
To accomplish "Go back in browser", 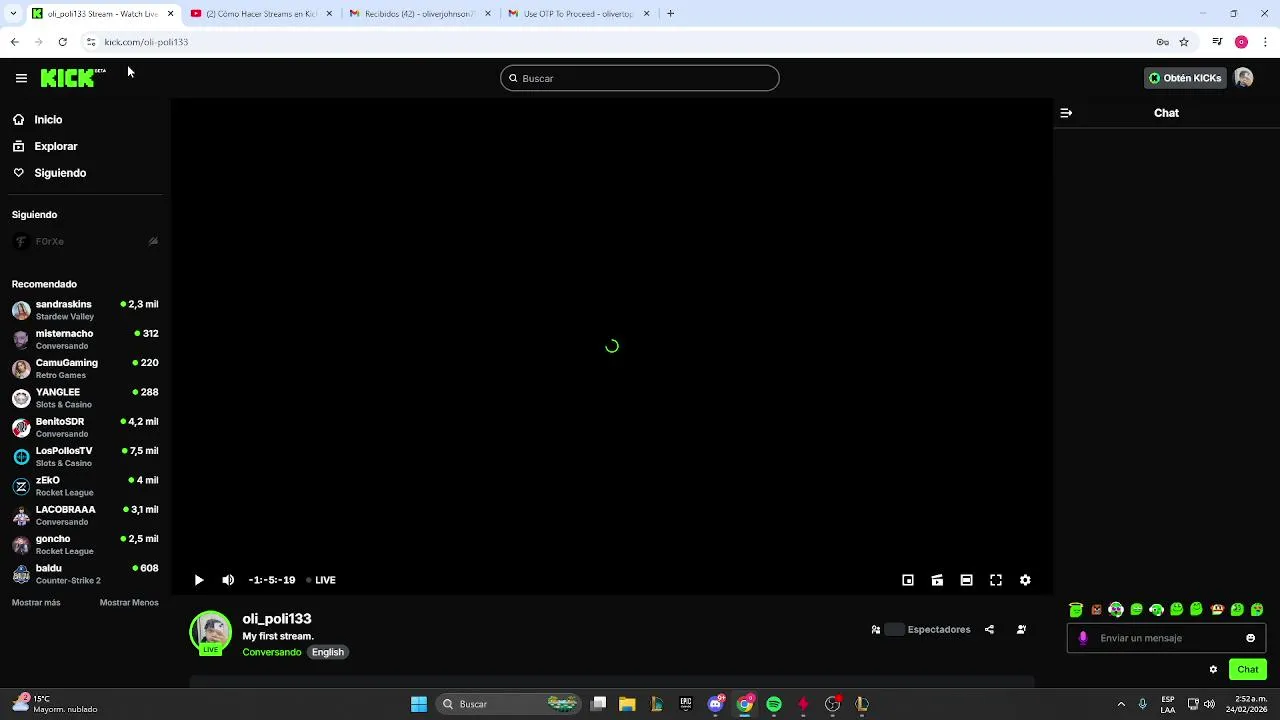I will (14, 42).
